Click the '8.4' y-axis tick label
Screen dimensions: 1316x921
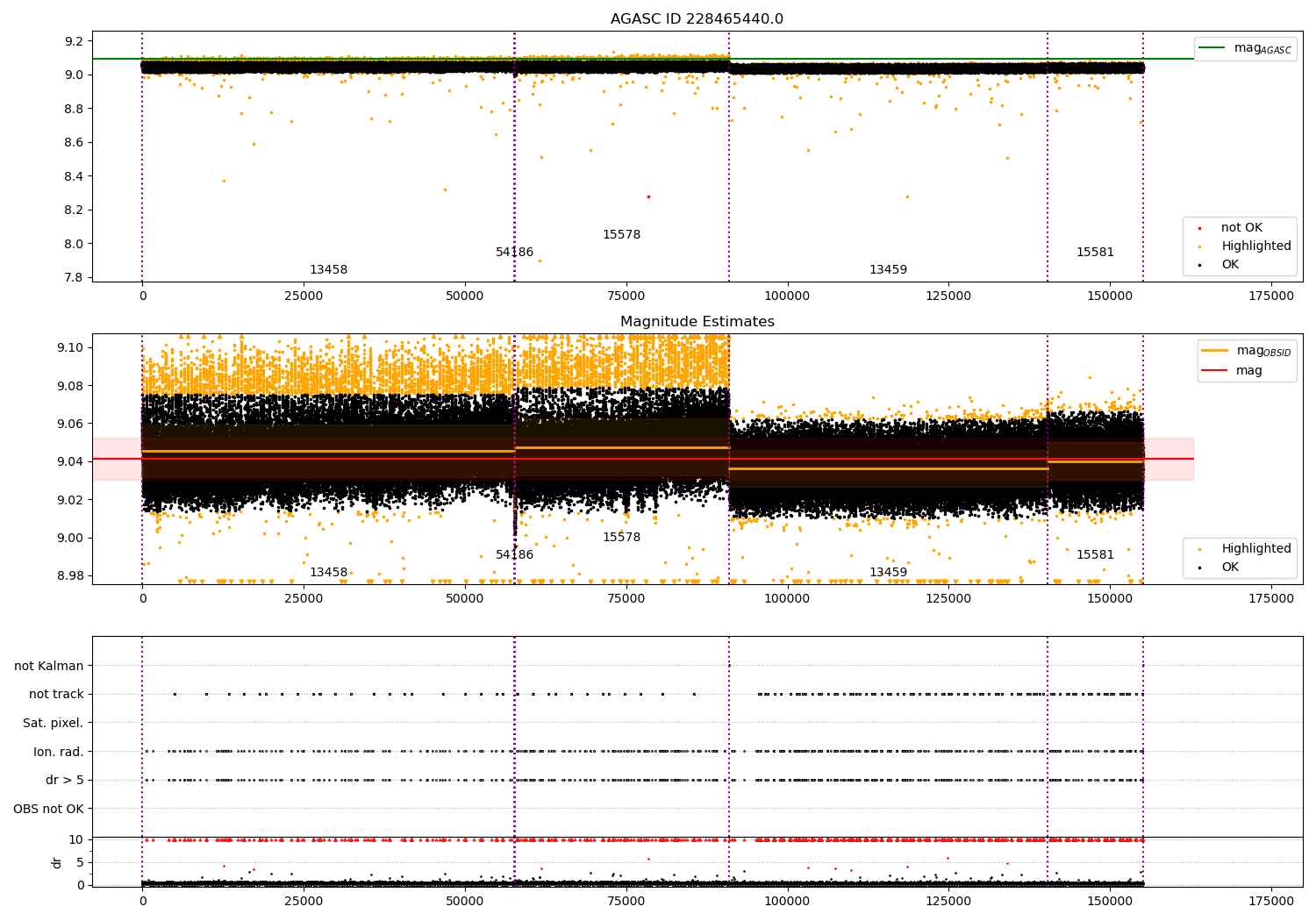[74, 176]
